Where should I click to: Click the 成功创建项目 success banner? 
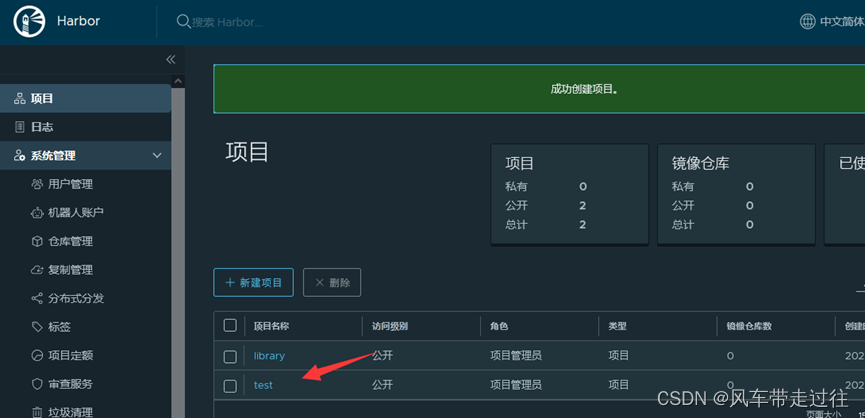[x=539, y=89]
